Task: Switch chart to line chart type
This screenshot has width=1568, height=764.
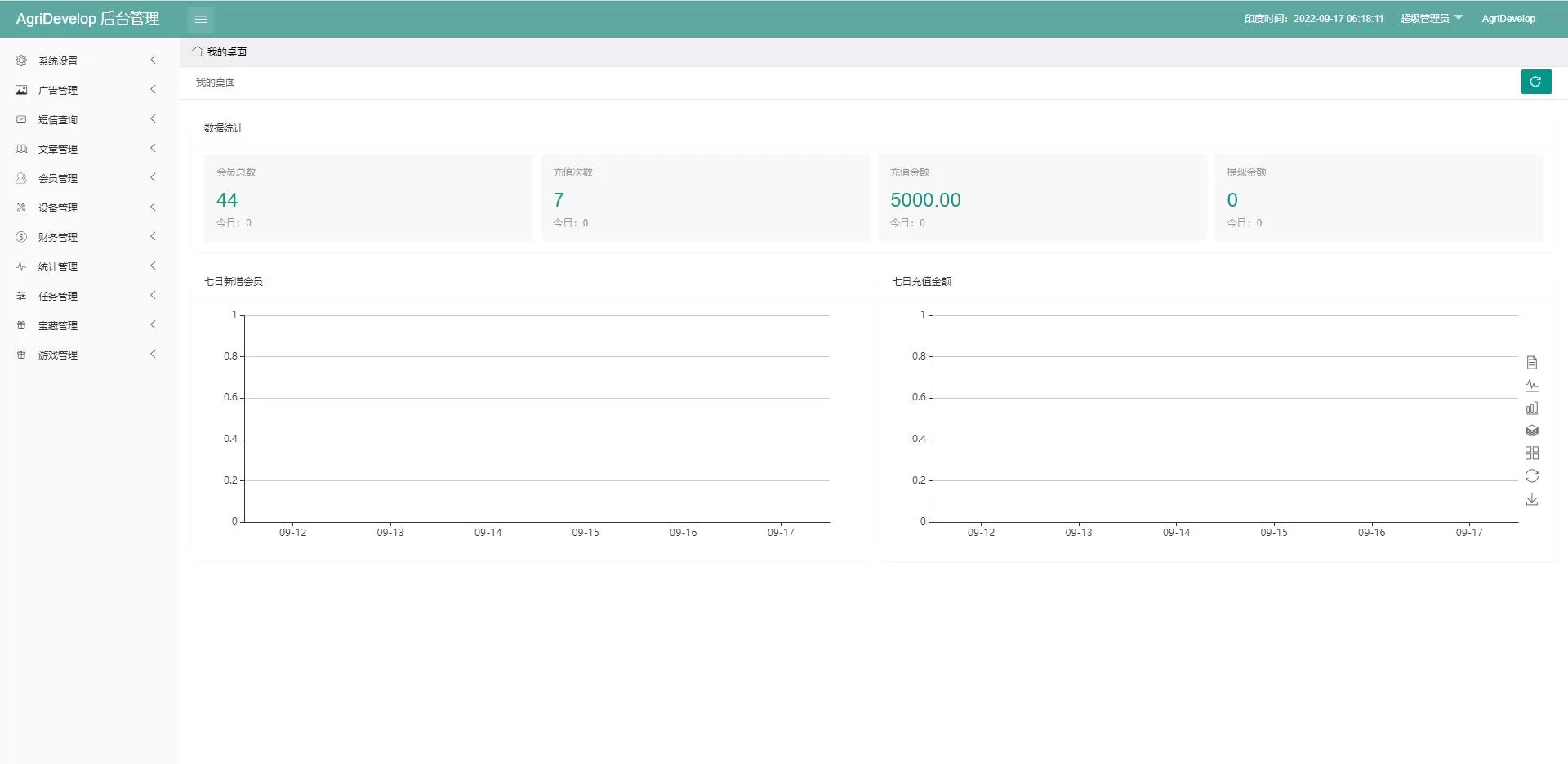Action: [1532, 385]
